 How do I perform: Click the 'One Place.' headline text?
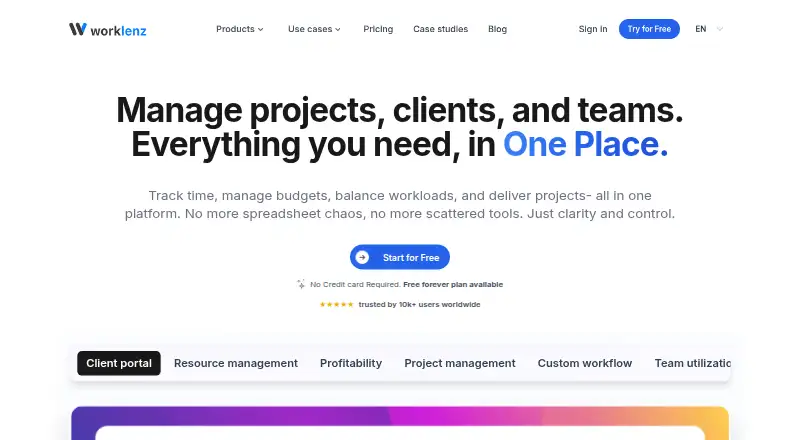pyautogui.click(x=585, y=144)
